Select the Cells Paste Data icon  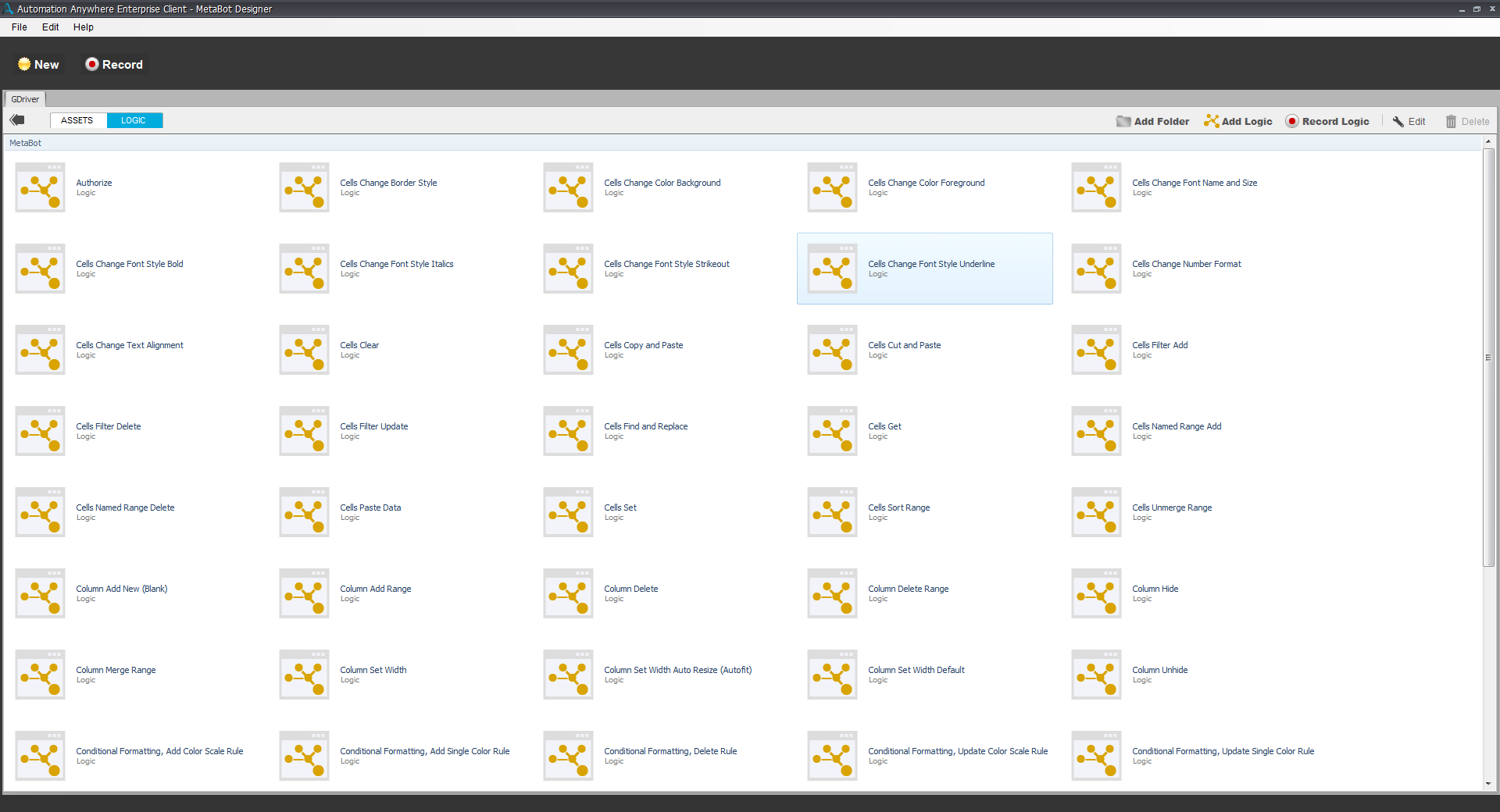(x=304, y=512)
